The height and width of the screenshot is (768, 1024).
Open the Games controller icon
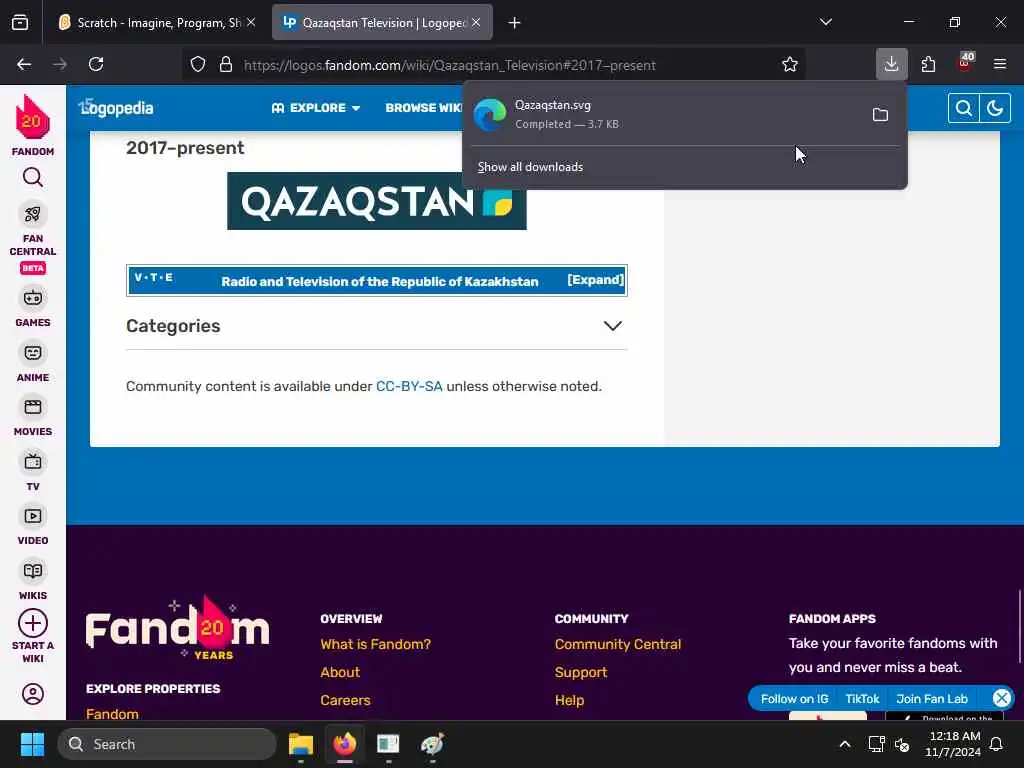click(x=33, y=298)
